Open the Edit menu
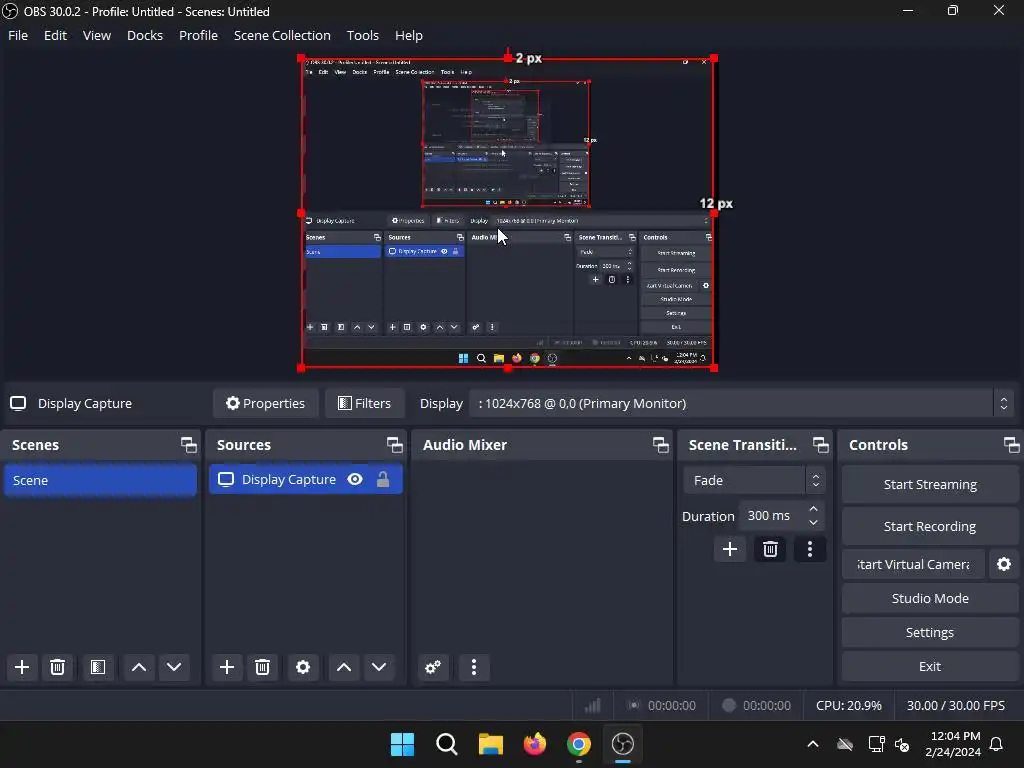 click(x=56, y=35)
